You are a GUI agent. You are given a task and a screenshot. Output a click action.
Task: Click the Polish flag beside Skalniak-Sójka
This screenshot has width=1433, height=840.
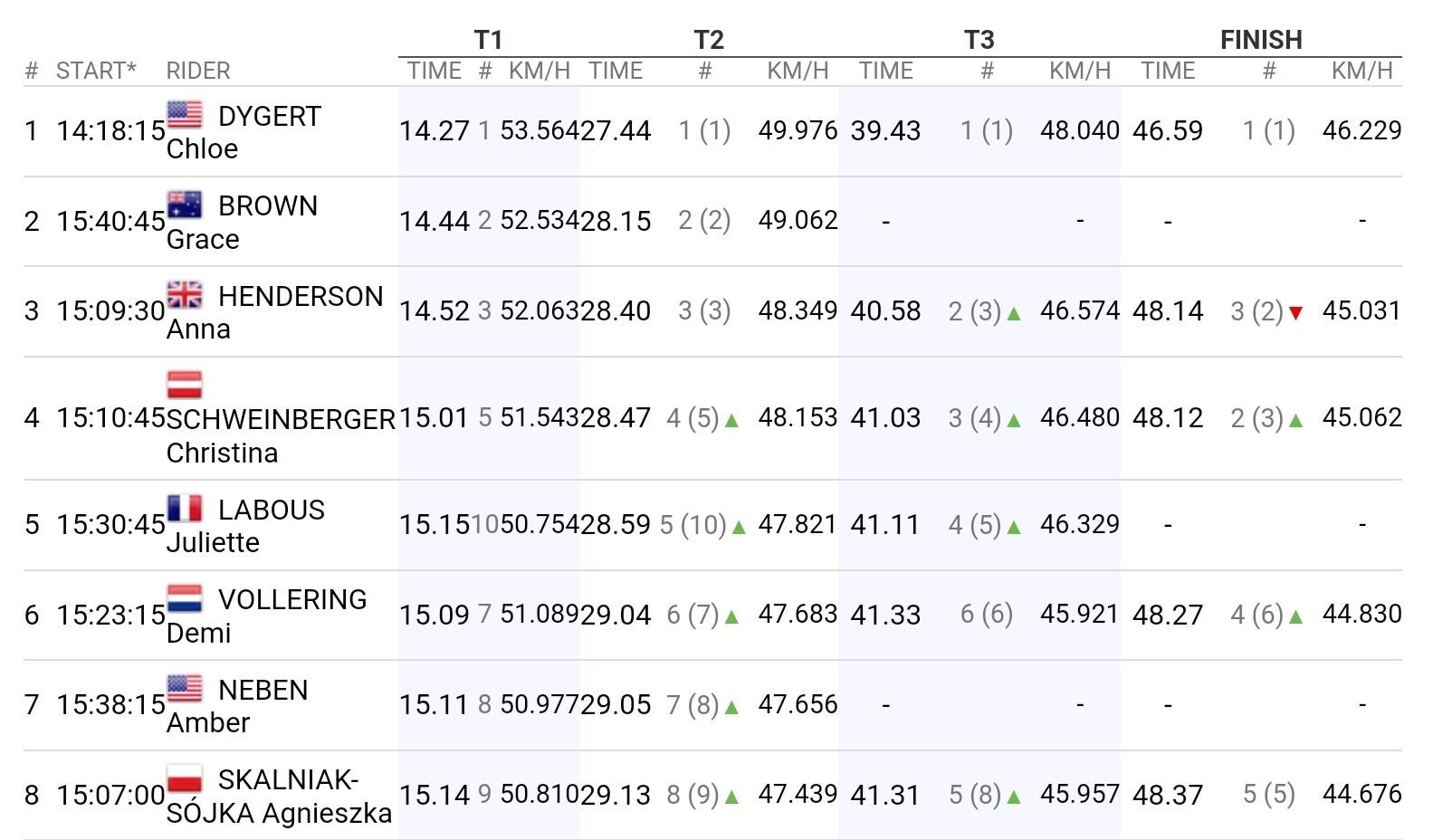(x=185, y=778)
